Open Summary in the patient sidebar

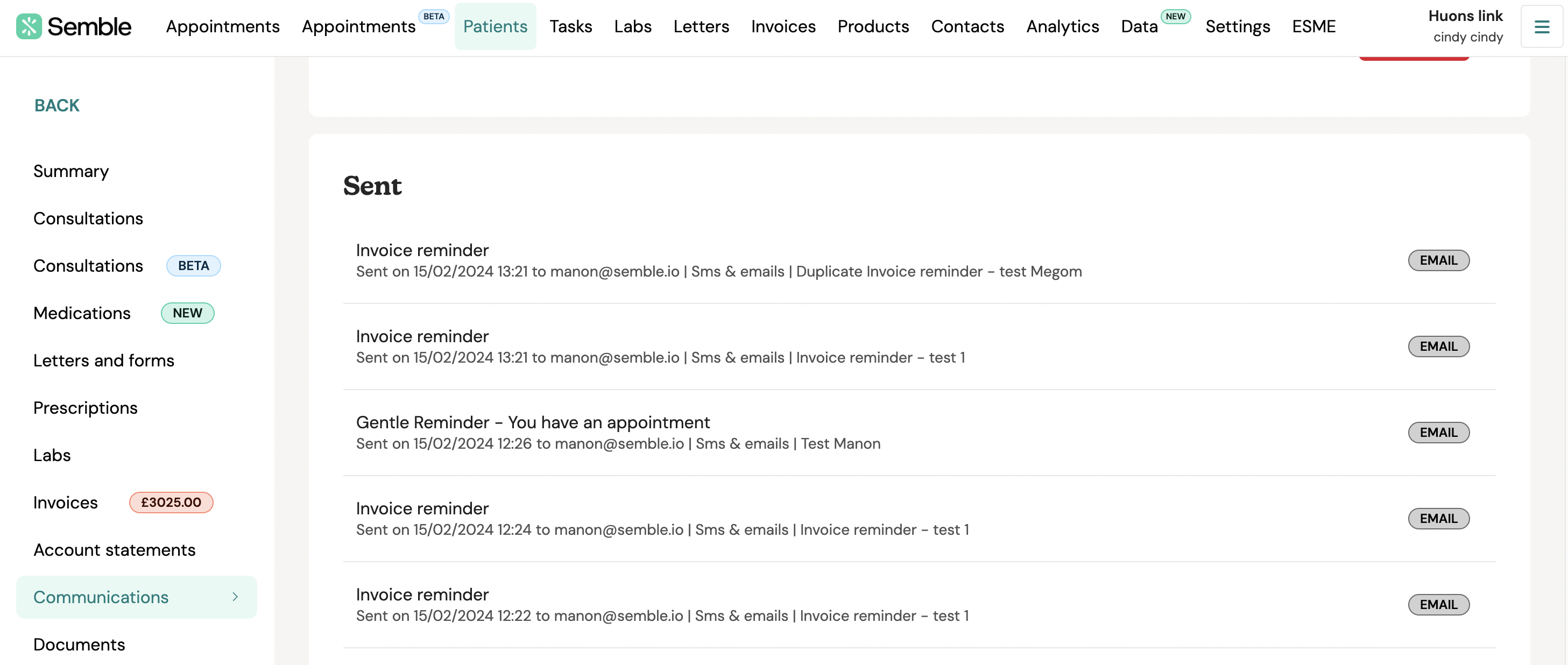[71, 171]
